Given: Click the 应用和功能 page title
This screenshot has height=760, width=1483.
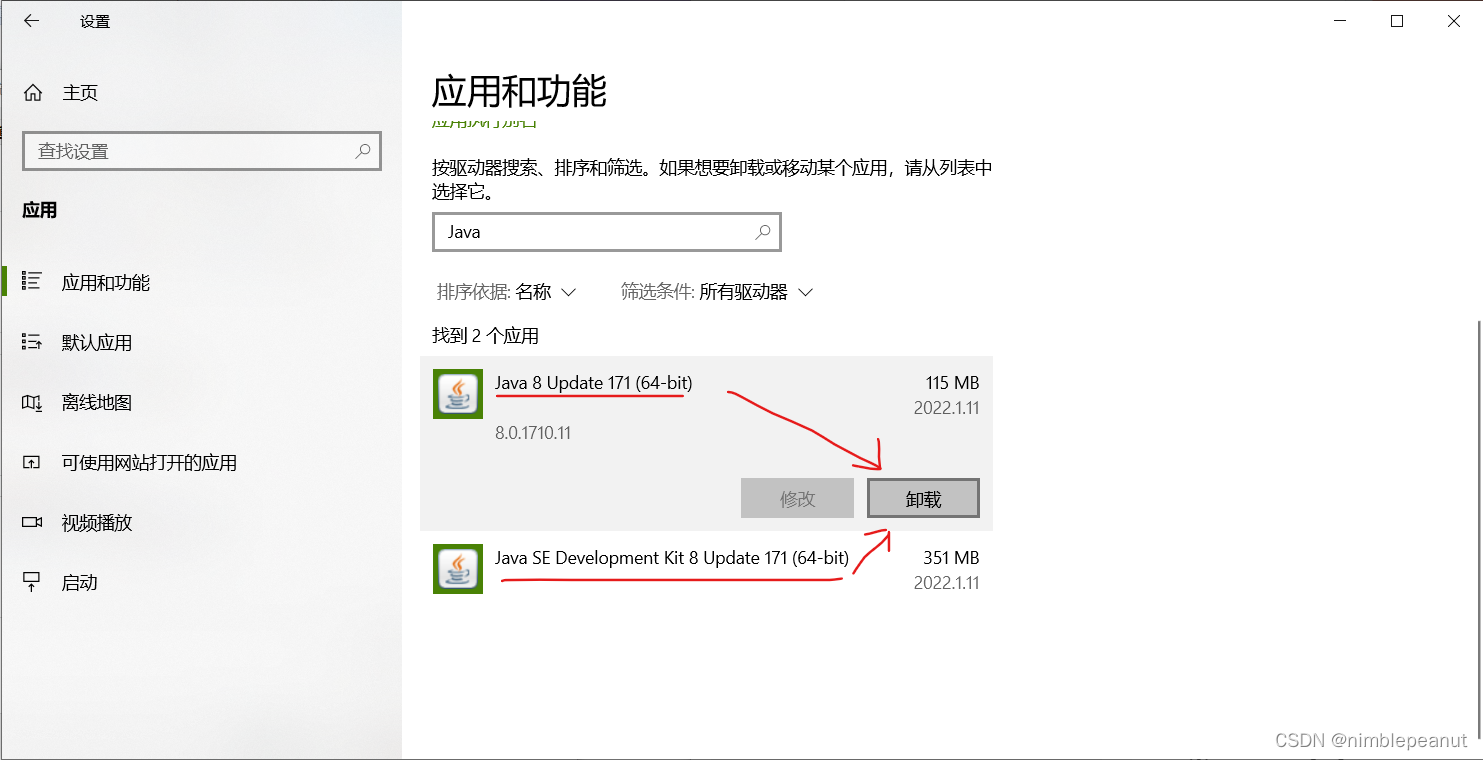Looking at the screenshot, I should [x=519, y=92].
